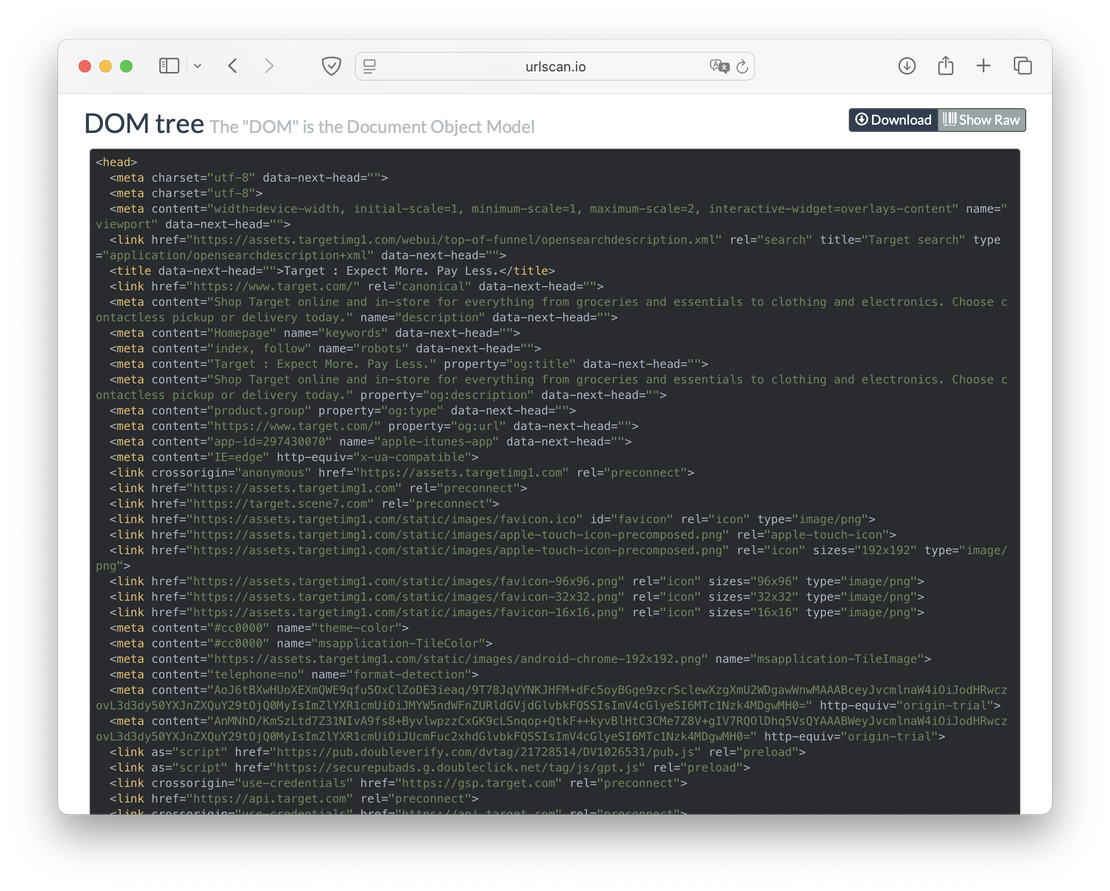Screen dimensions: 1110x891
Task: Close the Safari window
Action: point(85,66)
